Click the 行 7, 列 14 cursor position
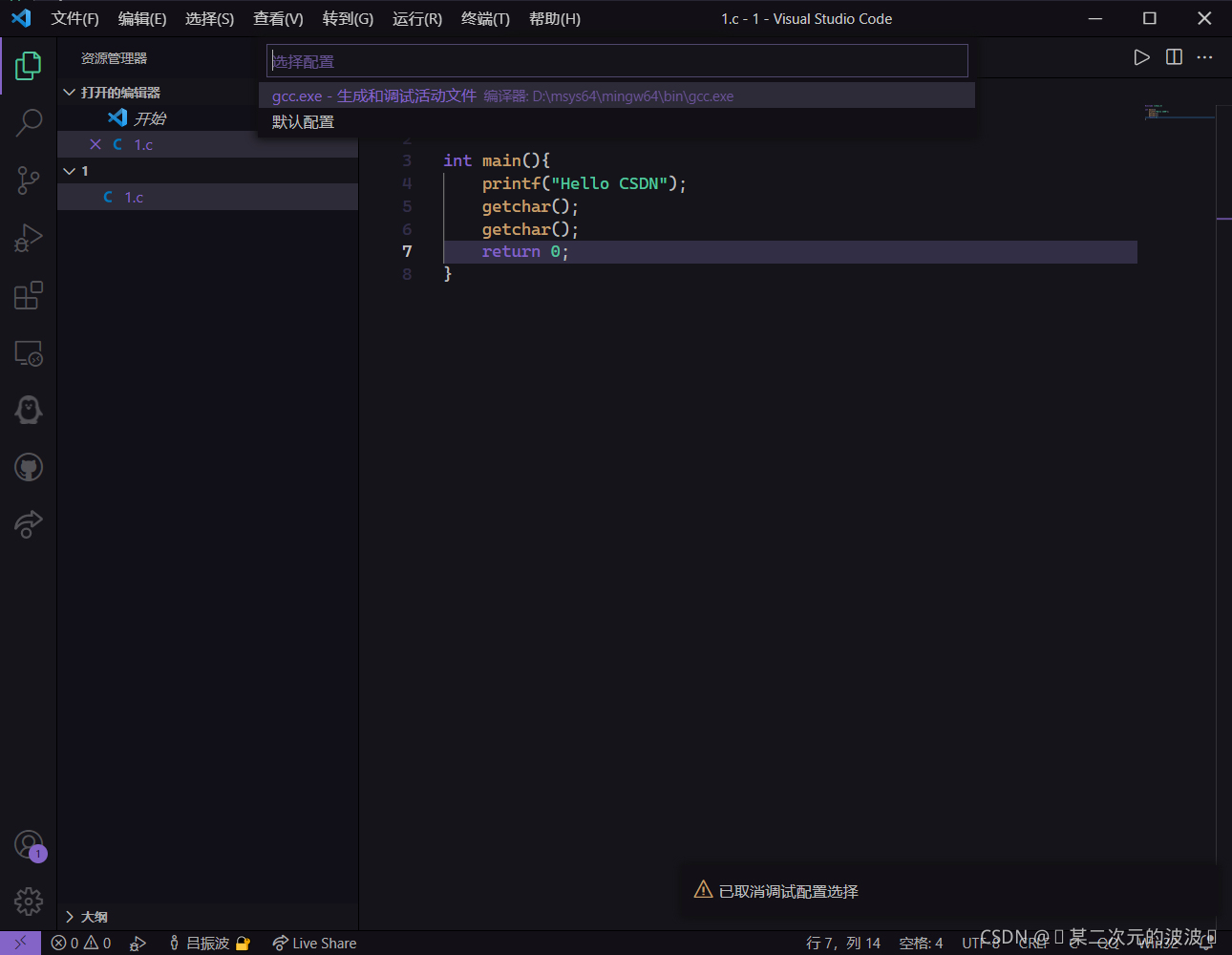Screen dimensions: 1232x955 point(843,944)
